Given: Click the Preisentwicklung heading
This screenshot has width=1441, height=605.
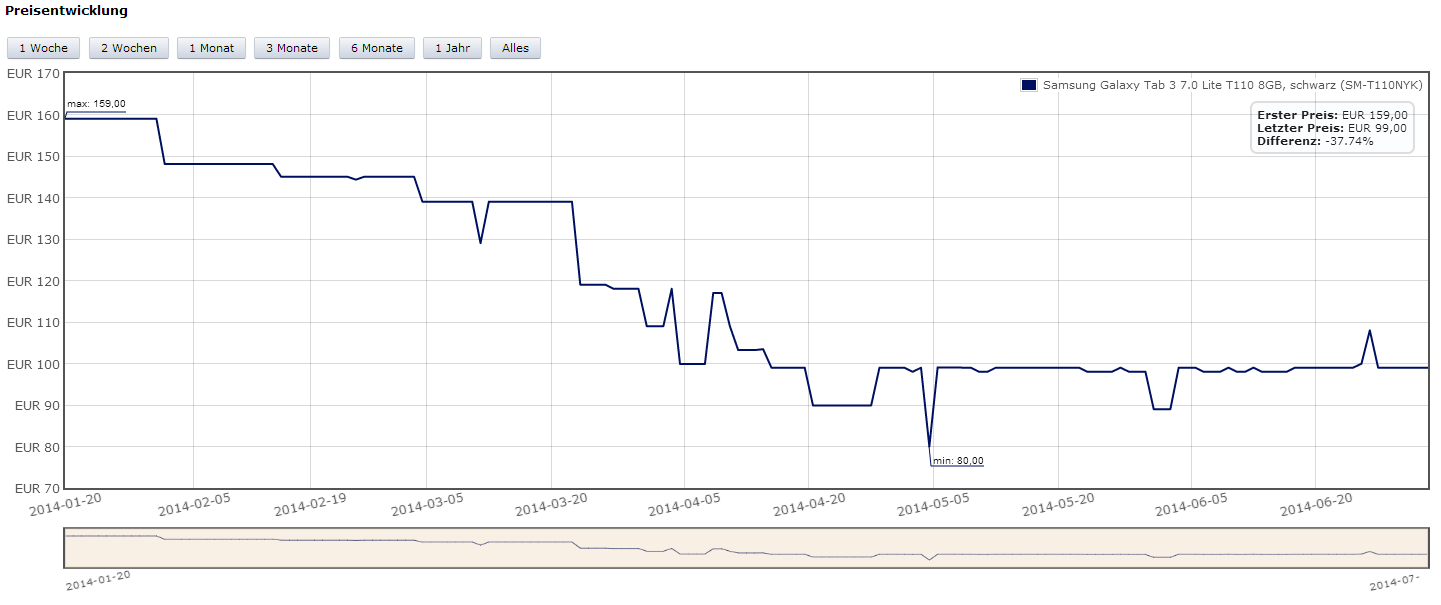Looking at the screenshot, I should (x=67, y=11).
